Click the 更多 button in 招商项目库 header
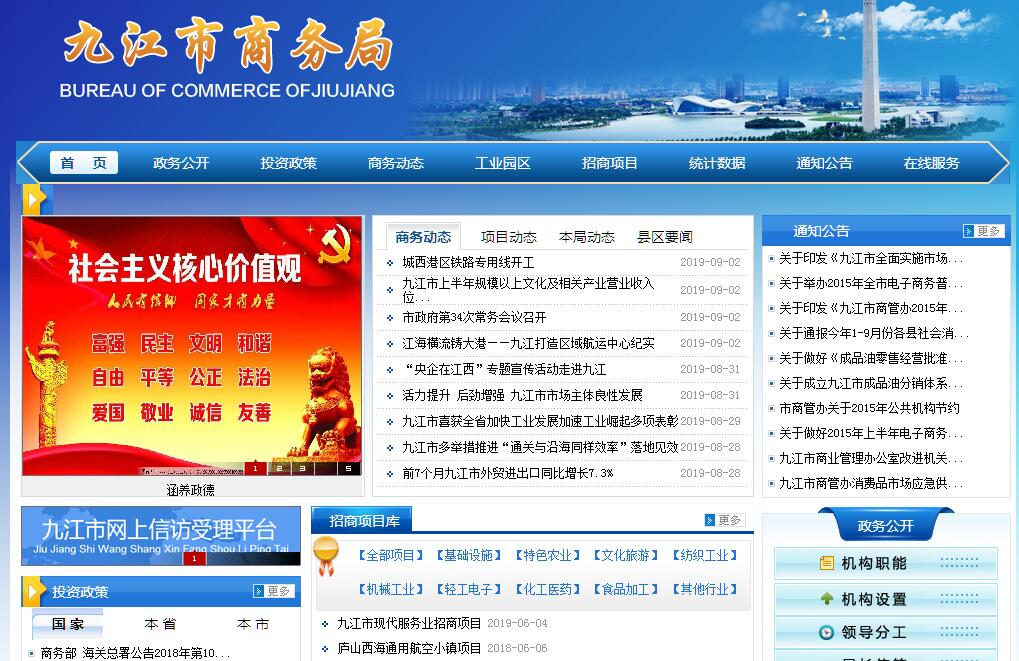The height and width of the screenshot is (661, 1019). pyautogui.click(x=725, y=520)
